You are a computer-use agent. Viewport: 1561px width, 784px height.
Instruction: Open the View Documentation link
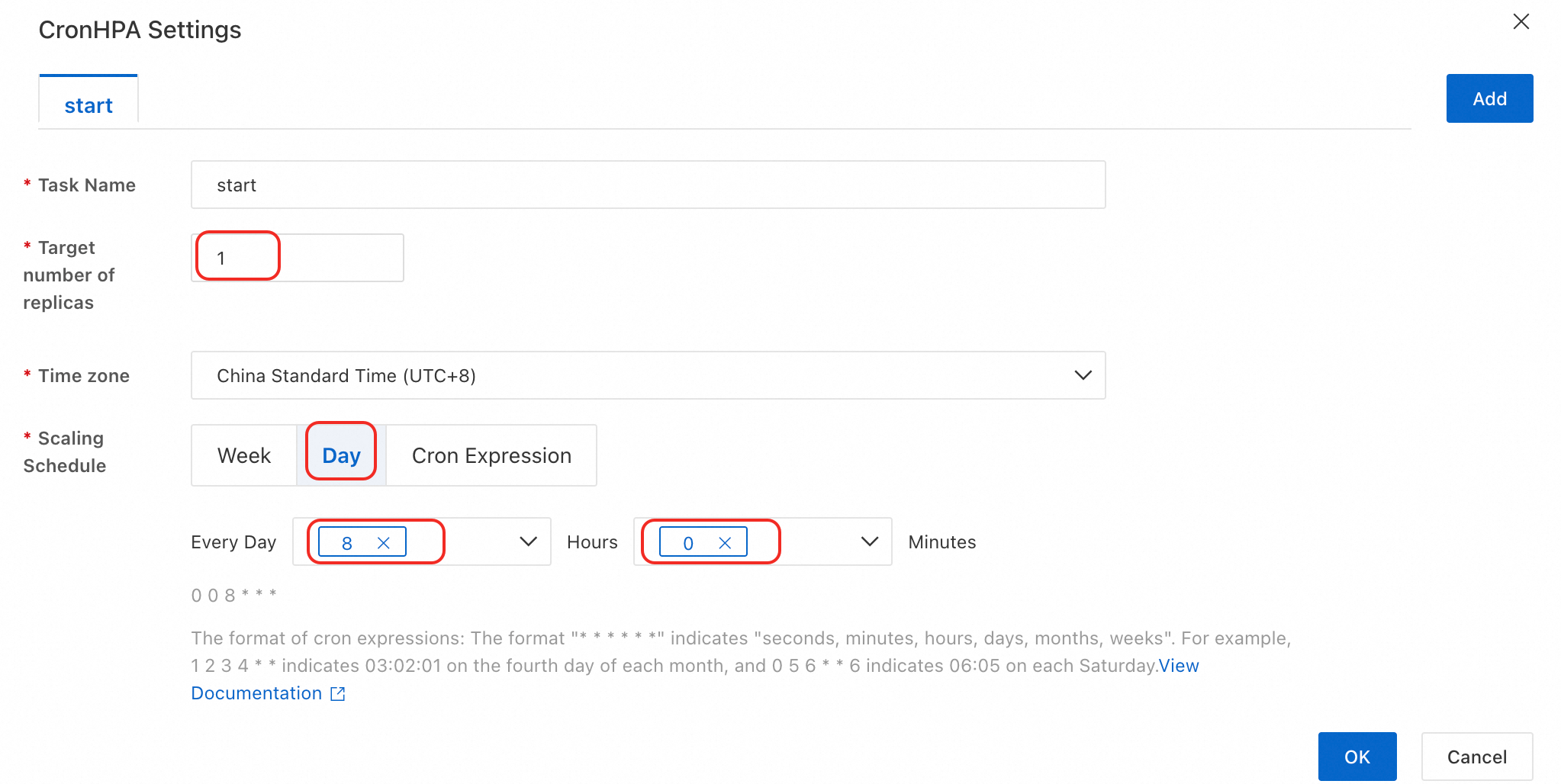(1178, 666)
